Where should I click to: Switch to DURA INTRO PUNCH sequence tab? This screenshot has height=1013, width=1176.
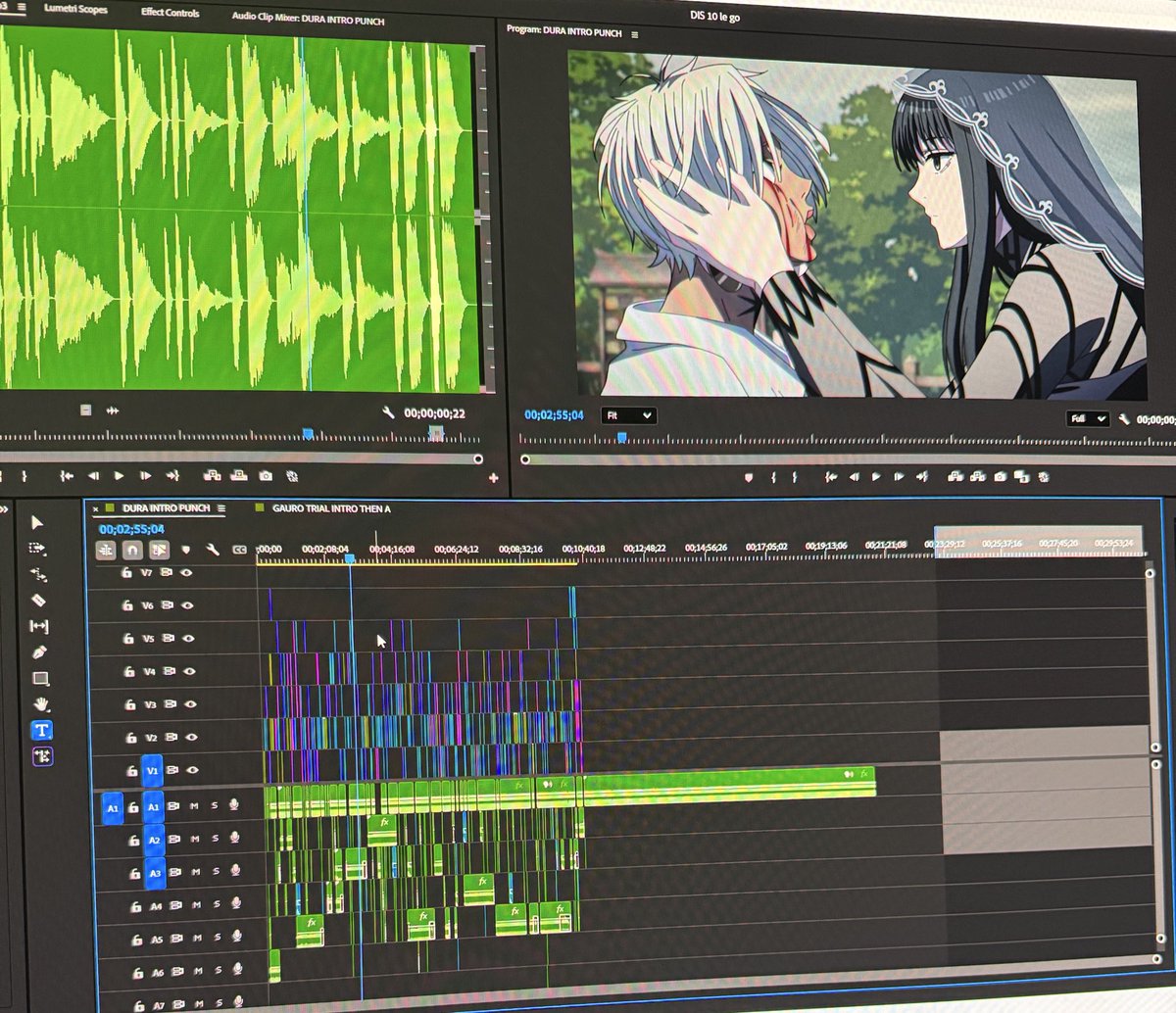[166, 508]
